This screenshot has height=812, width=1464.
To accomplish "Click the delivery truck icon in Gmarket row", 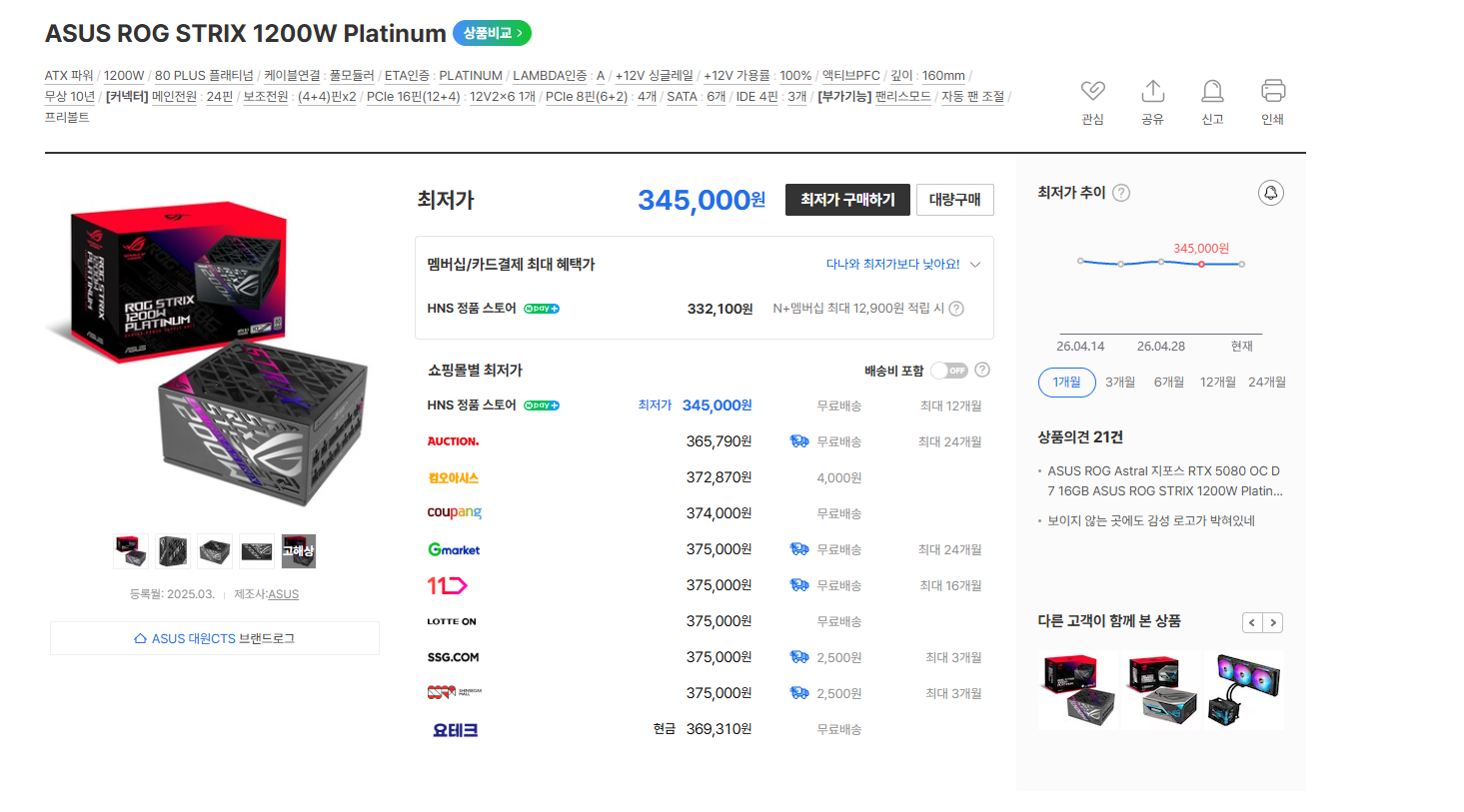I will pos(799,549).
